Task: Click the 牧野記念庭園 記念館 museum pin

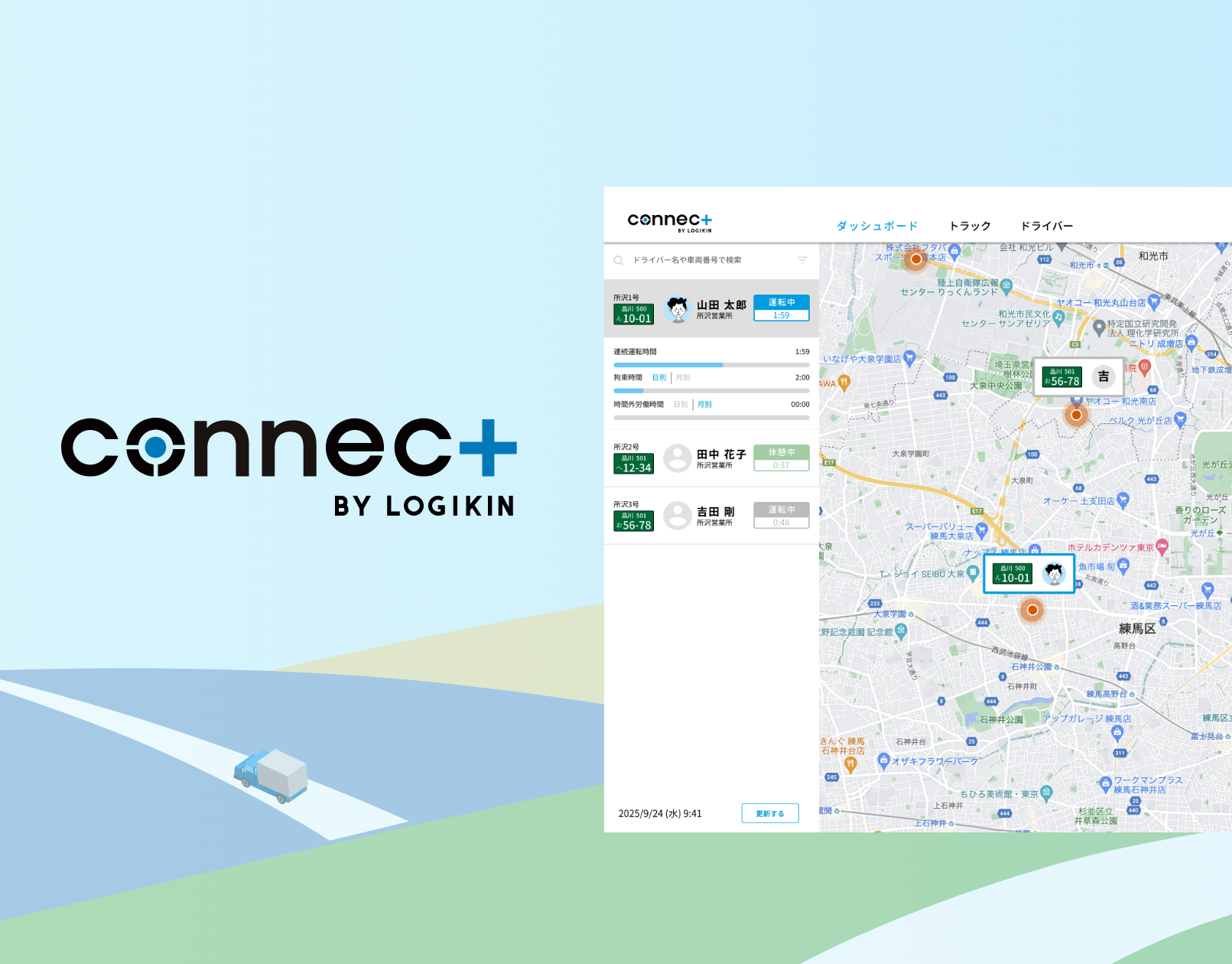Action: [901, 631]
